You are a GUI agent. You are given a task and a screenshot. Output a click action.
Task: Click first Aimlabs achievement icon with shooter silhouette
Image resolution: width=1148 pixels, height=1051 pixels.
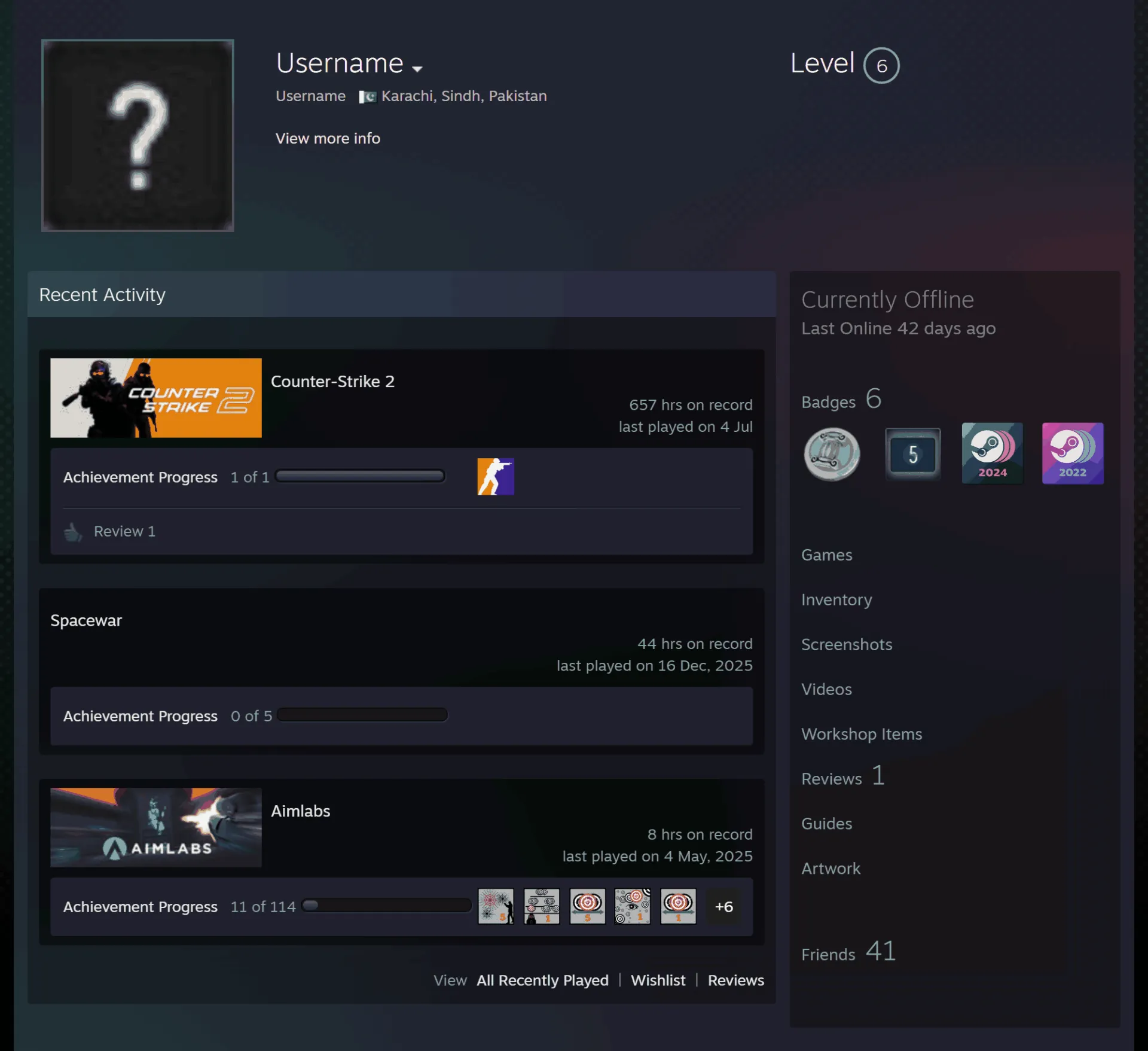tap(496, 906)
